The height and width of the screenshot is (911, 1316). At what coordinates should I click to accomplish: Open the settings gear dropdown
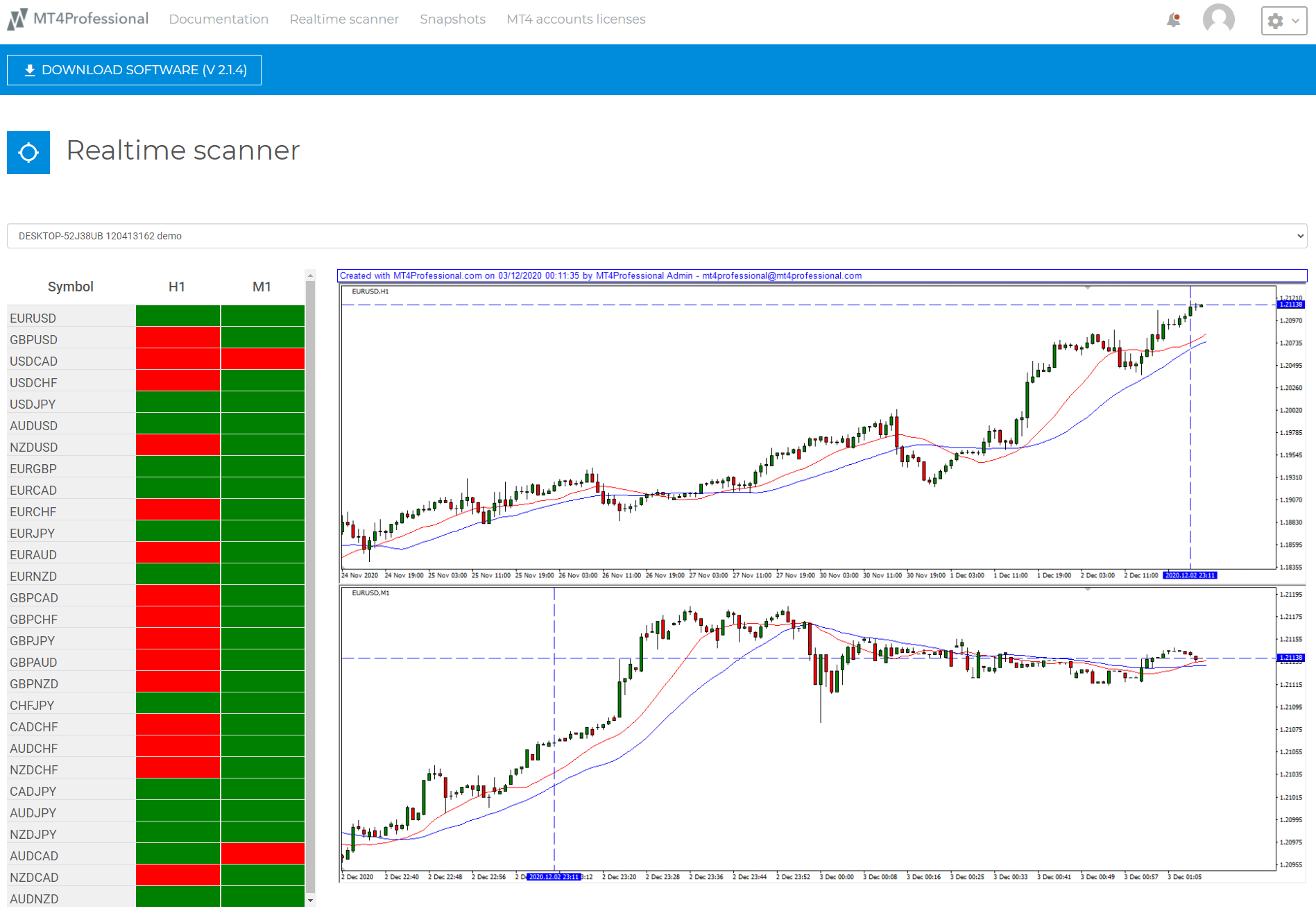click(1283, 21)
